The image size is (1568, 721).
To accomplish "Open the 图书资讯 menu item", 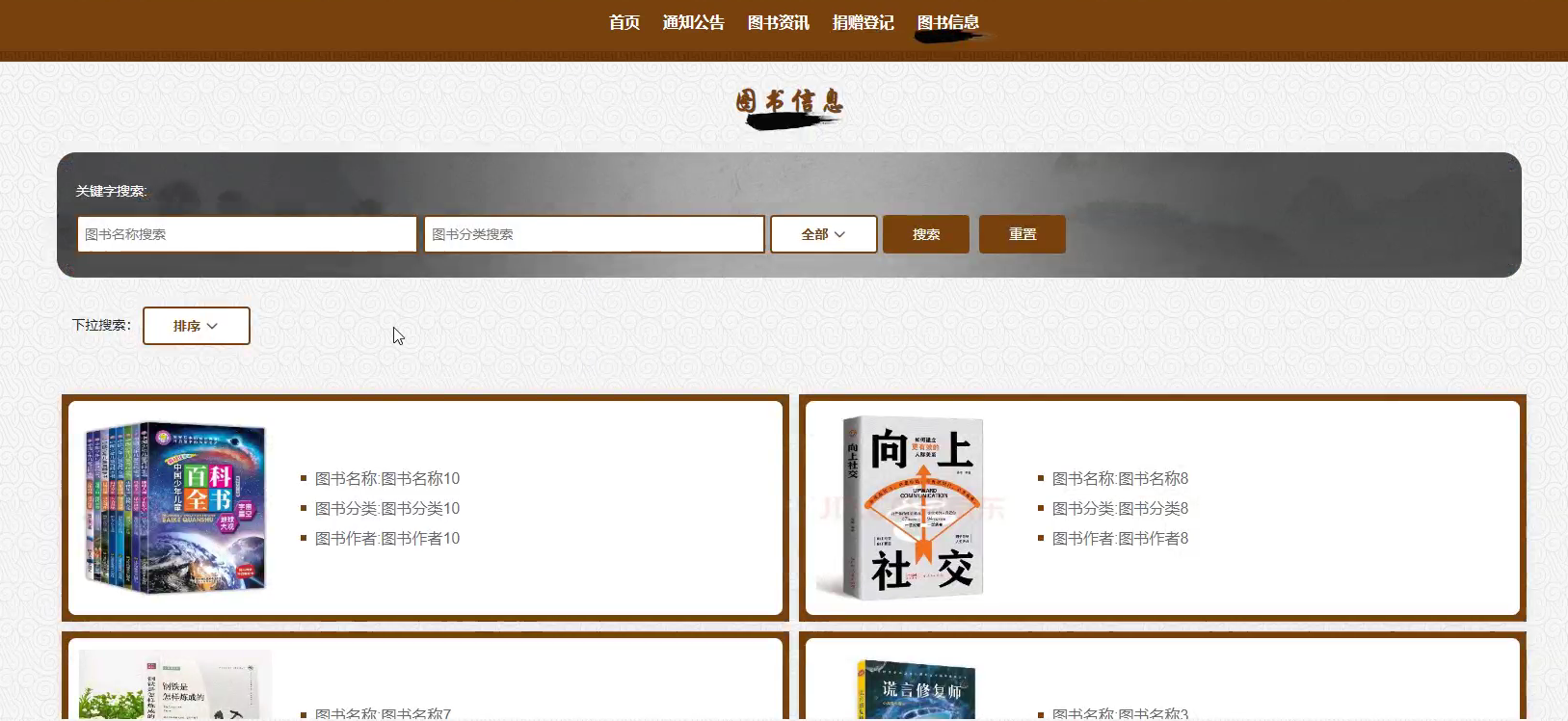I will pos(779,22).
